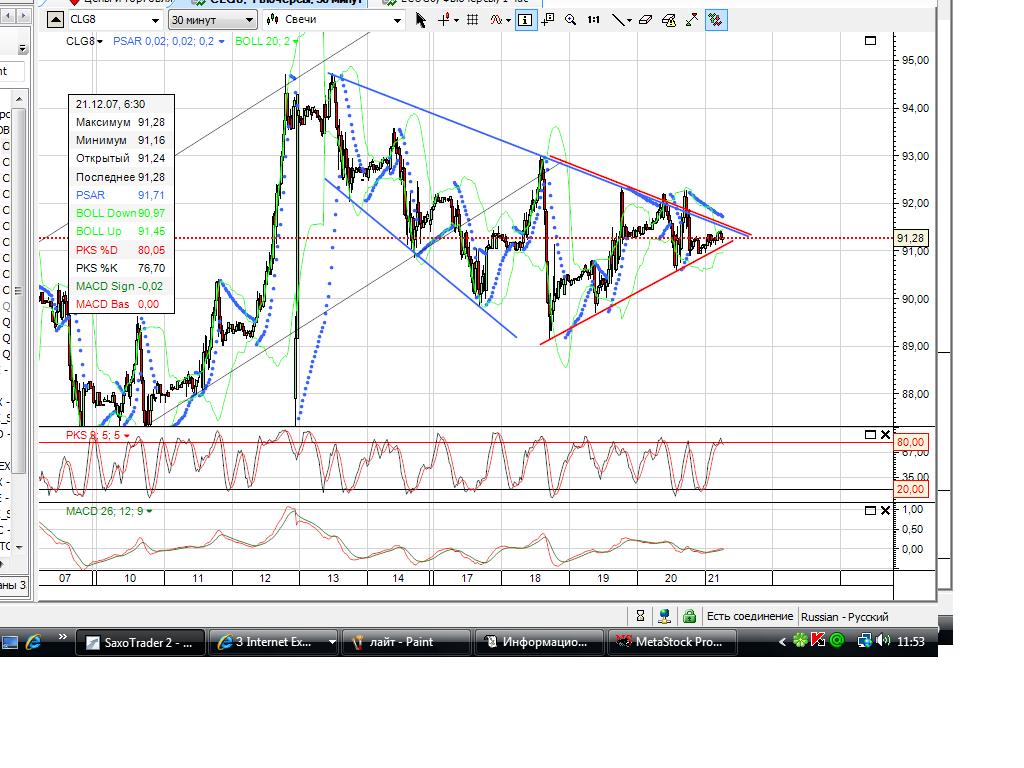Image resolution: width=1024 pixels, height=768 pixels.
Task: Select the trendline drawing tool
Action: click(617, 20)
